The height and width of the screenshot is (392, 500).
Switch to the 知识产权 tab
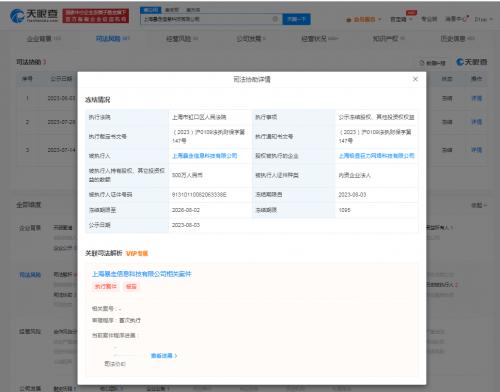click(388, 39)
